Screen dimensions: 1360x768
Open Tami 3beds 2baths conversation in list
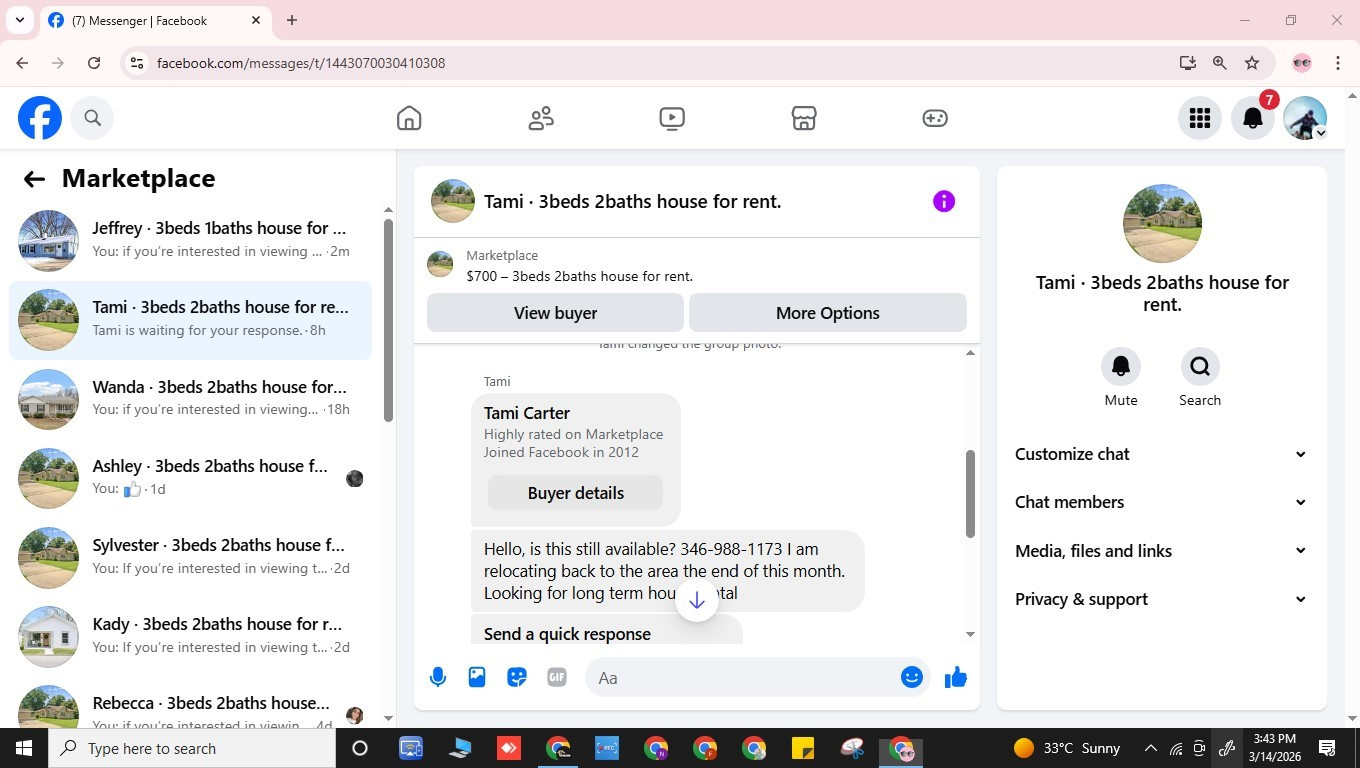point(190,320)
